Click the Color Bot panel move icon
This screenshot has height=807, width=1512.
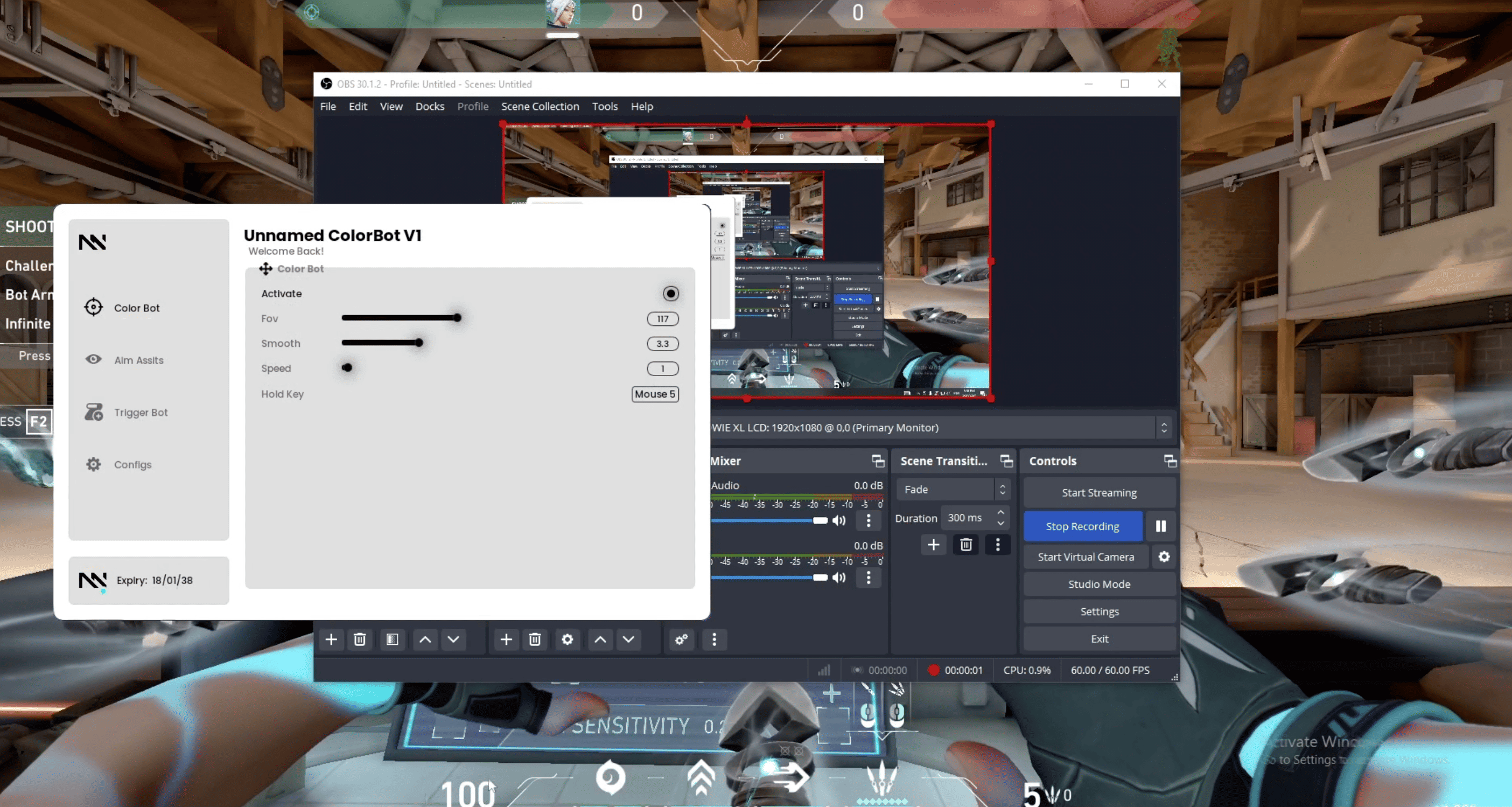tap(266, 269)
